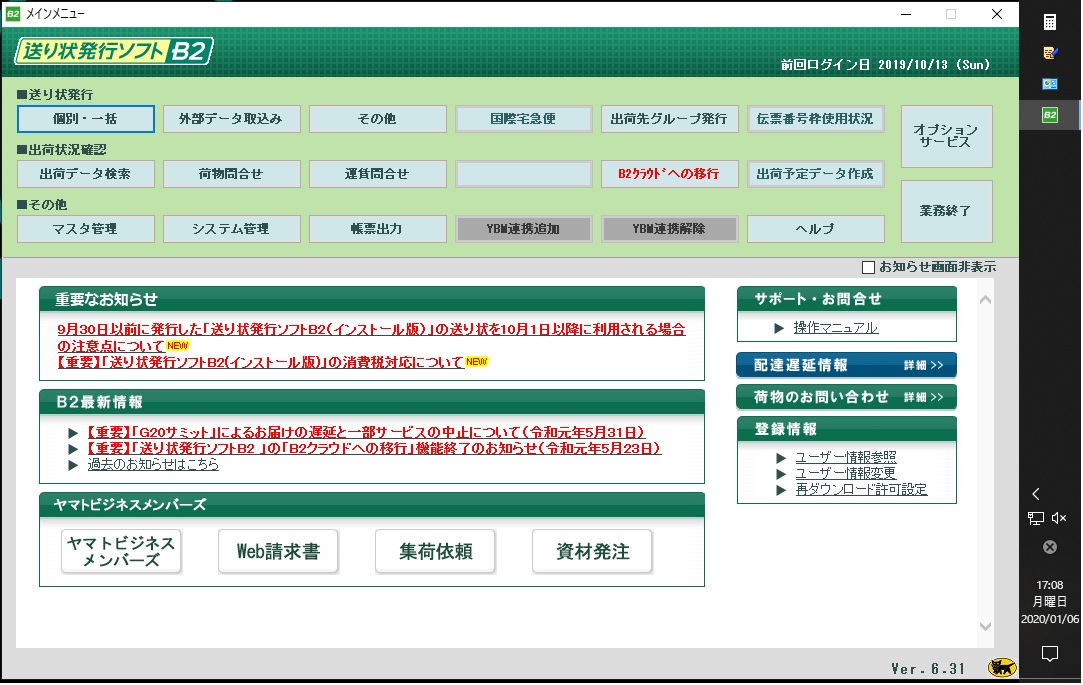1083x685 pixels.
Task: Open オプションサービス
Action: pos(946,136)
